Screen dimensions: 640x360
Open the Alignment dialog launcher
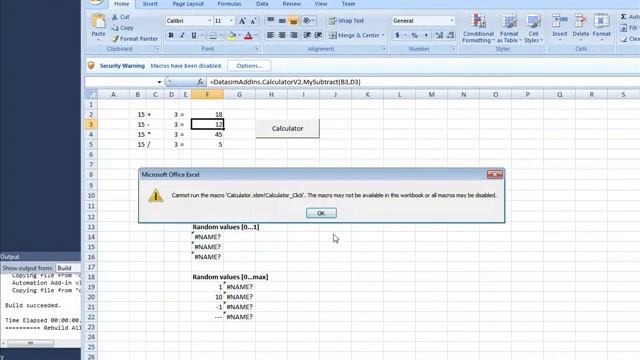(x=383, y=49)
